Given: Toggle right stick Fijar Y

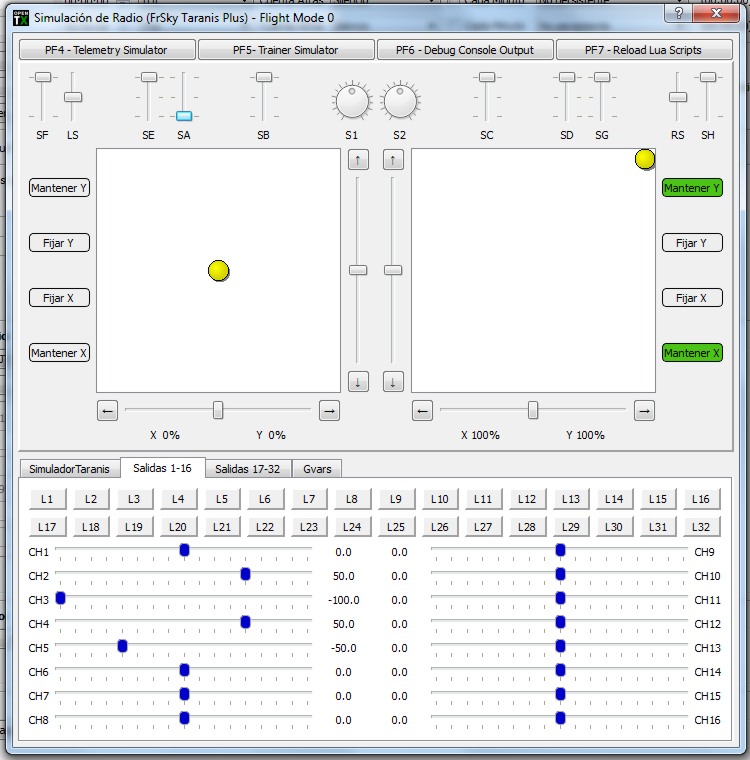Looking at the screenshot, I should tap(692, 243).
